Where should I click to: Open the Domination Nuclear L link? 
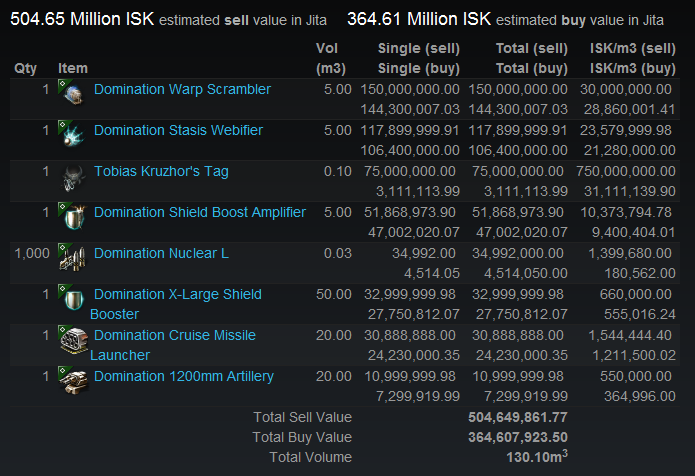pos(161,253)
